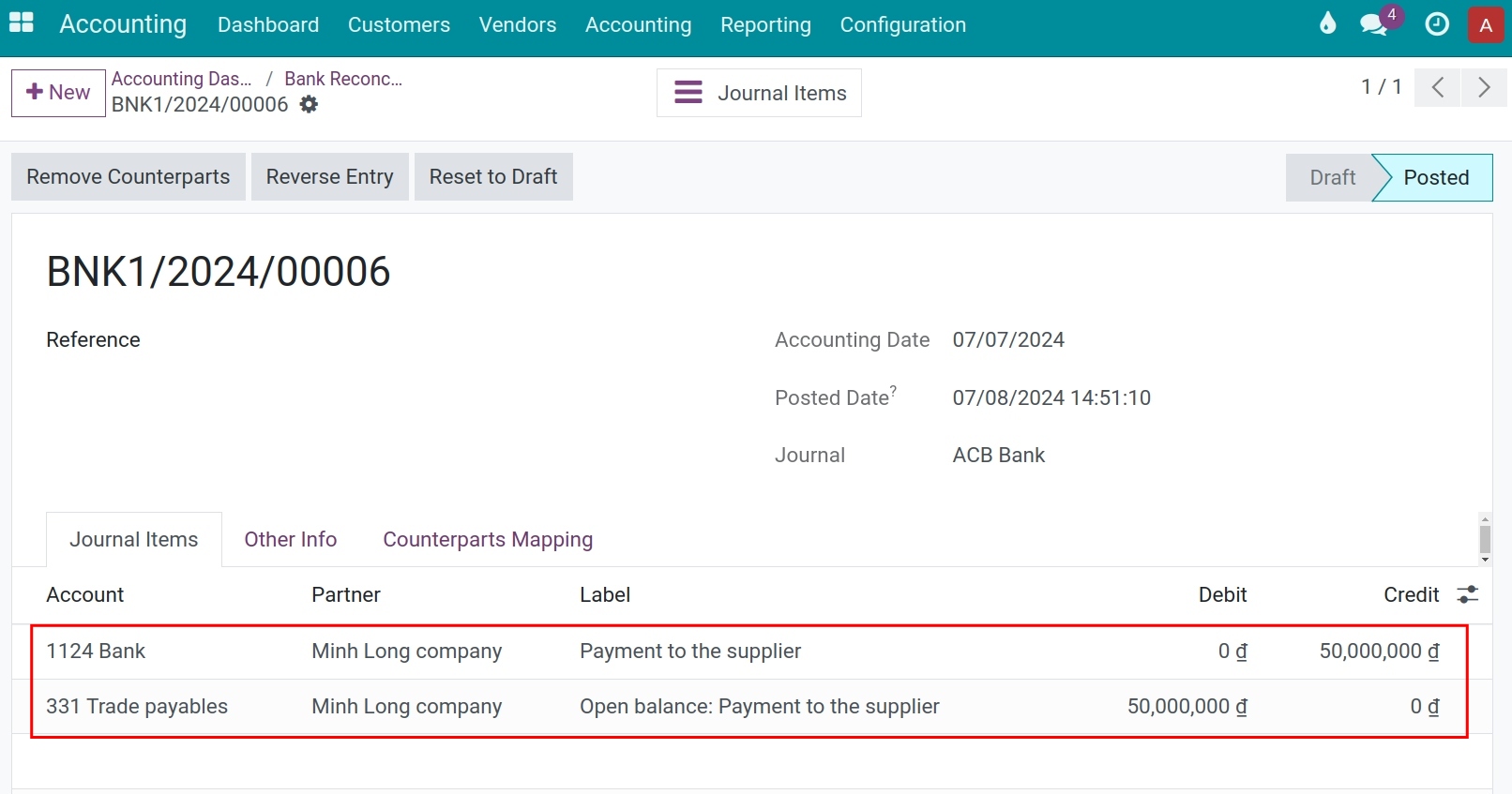This screenshot has width=1512, height=794.
Task: Open the Configuration menu
Action: [903, 24]
